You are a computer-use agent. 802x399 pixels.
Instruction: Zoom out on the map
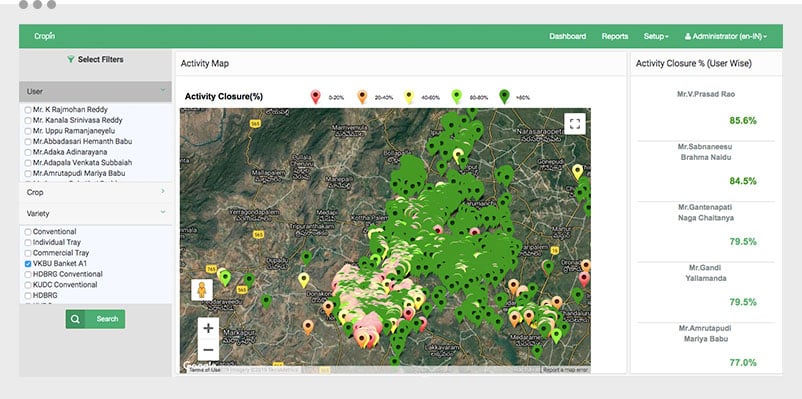208,350
